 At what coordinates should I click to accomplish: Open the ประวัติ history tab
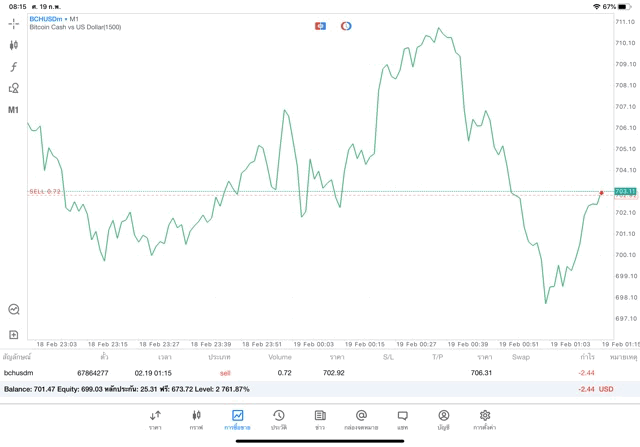(279, 419)
